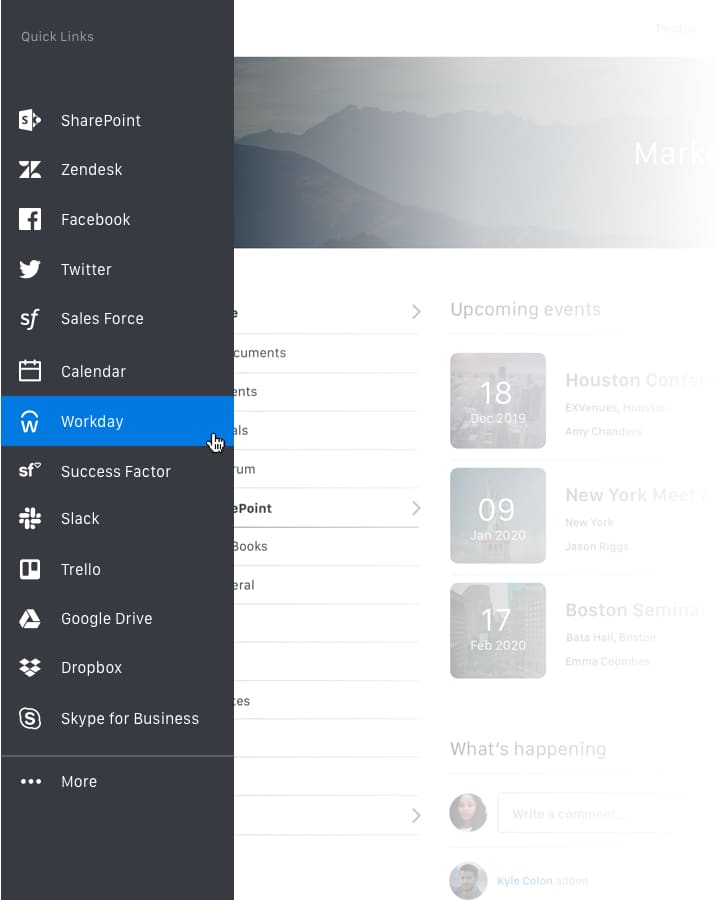Click the Slack logo icon
Image resolution: width=716 pixels, height=900 pixels.
(x=30, y=518)
